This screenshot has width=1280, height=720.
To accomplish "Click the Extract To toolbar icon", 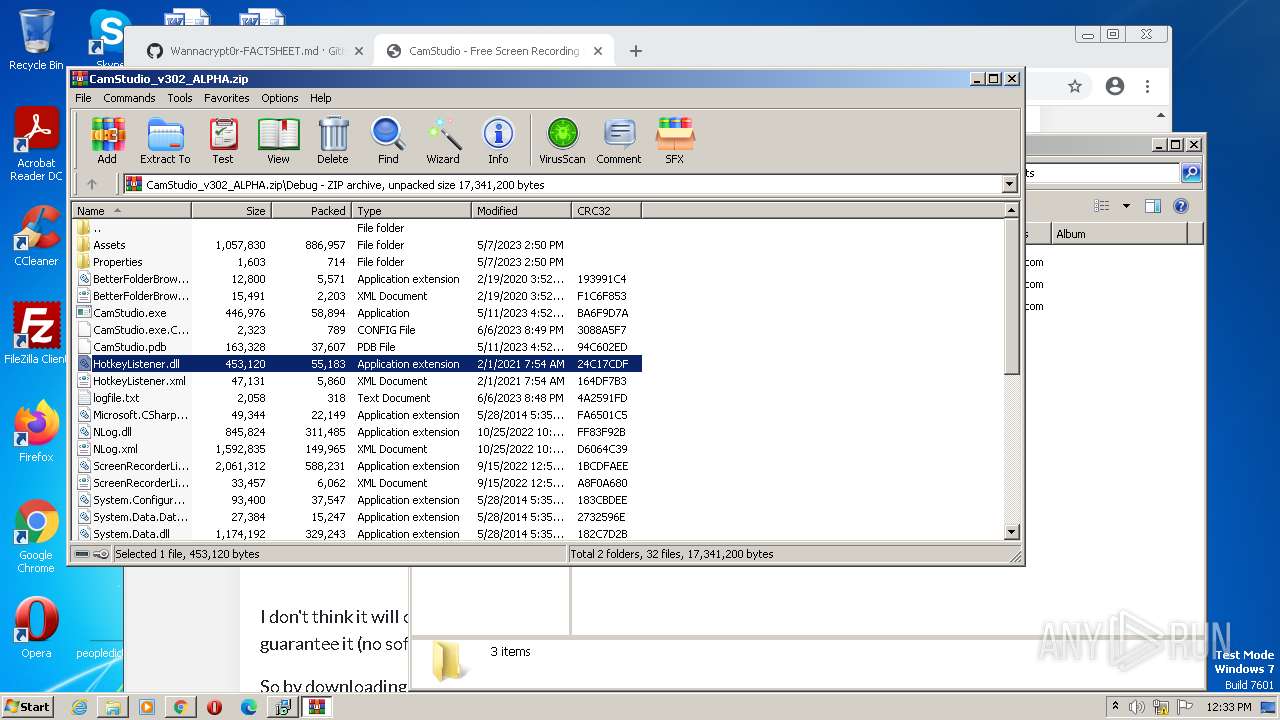I will coord(165,140).
